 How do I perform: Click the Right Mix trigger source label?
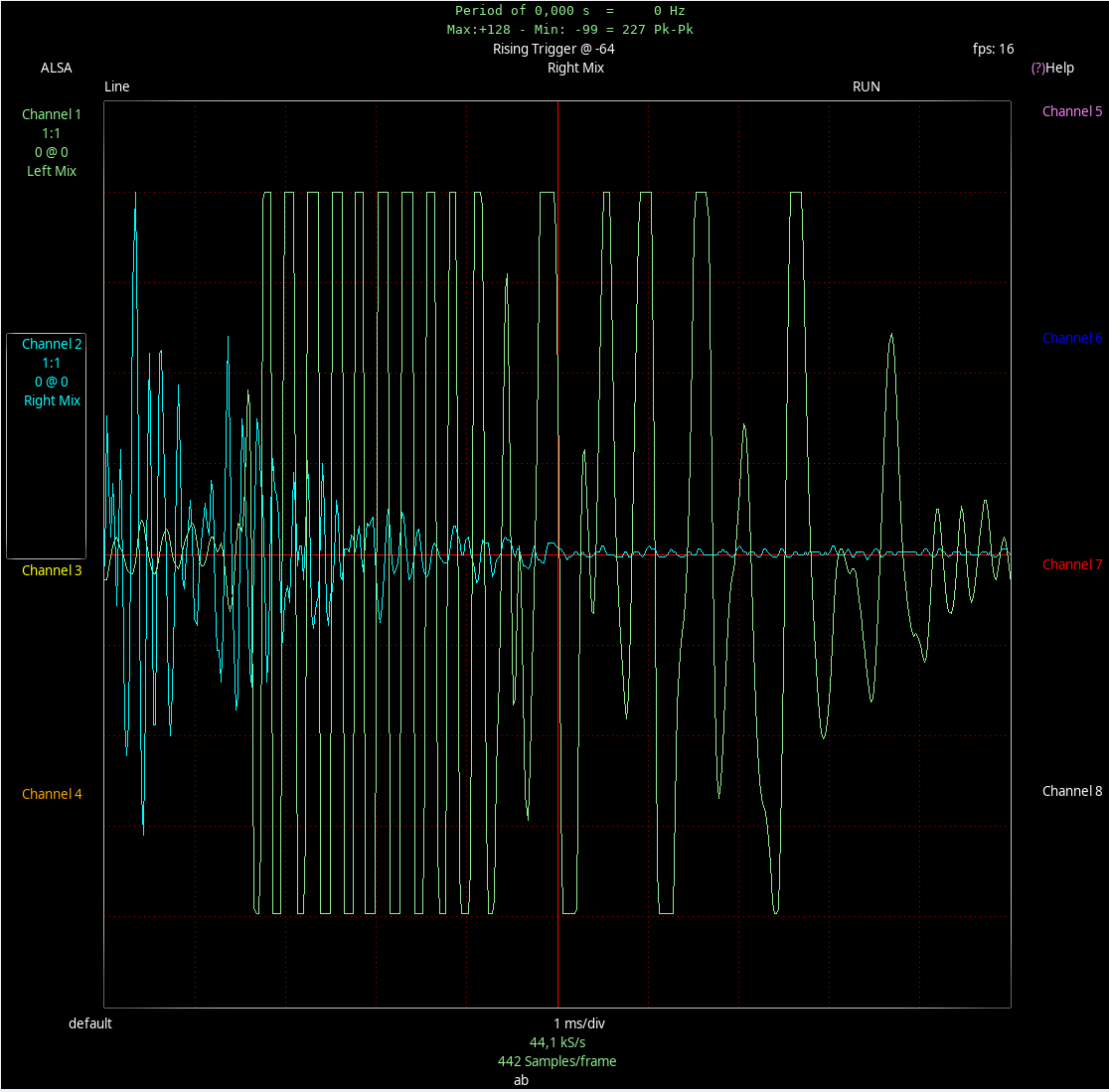tap(575, 68)
